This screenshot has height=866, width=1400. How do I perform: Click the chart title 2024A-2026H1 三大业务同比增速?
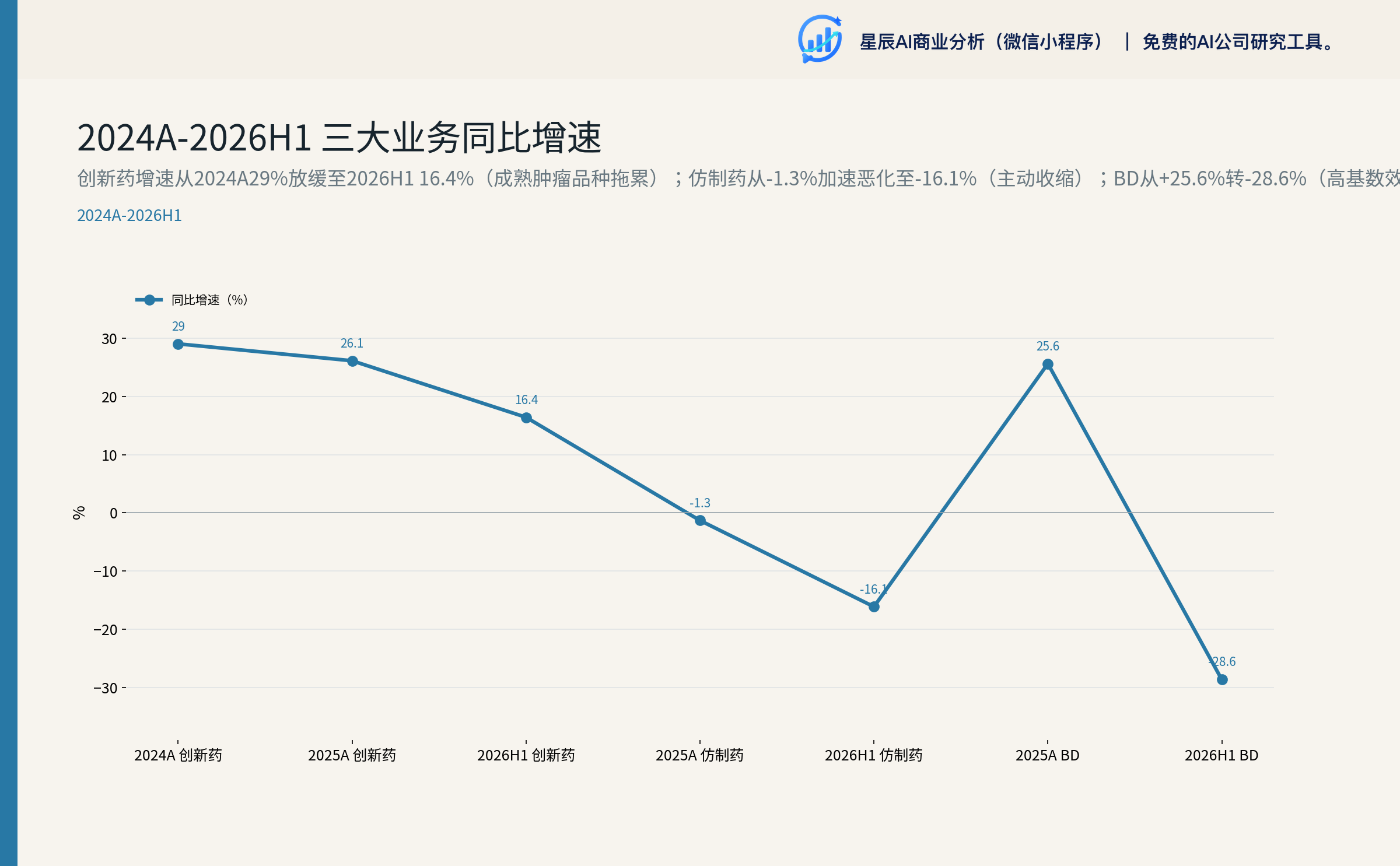pyautogui.click(x=339, y=138)
